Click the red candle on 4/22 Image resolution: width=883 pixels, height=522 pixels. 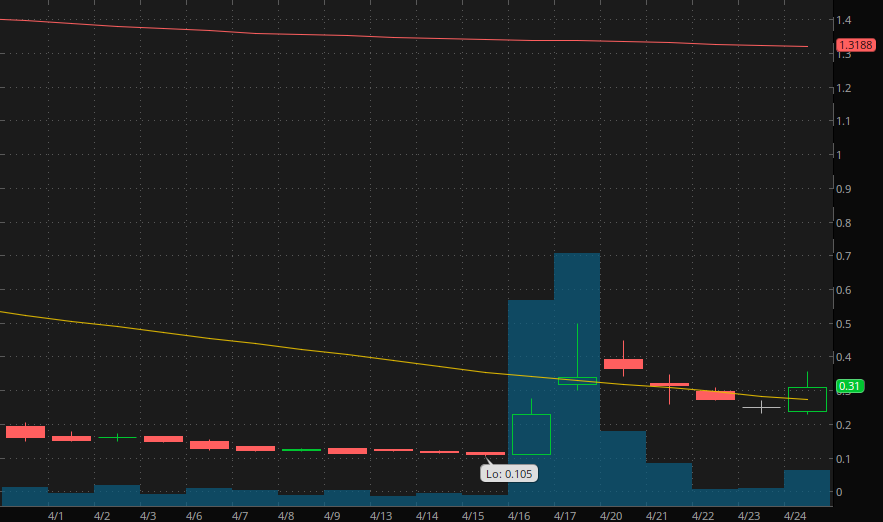coord(715,396)
